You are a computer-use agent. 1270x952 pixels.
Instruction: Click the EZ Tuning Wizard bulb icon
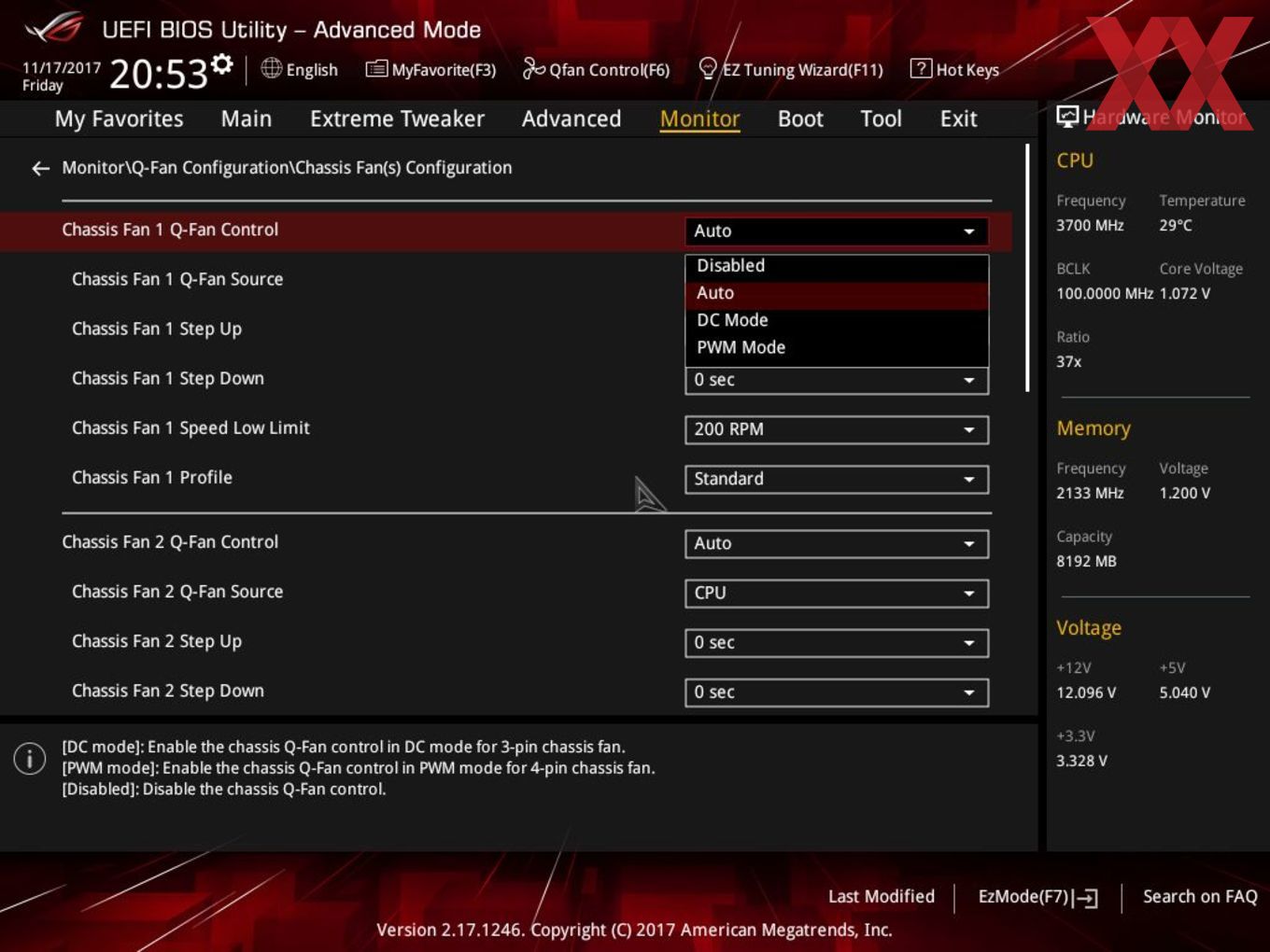click(x=708, y=68)
